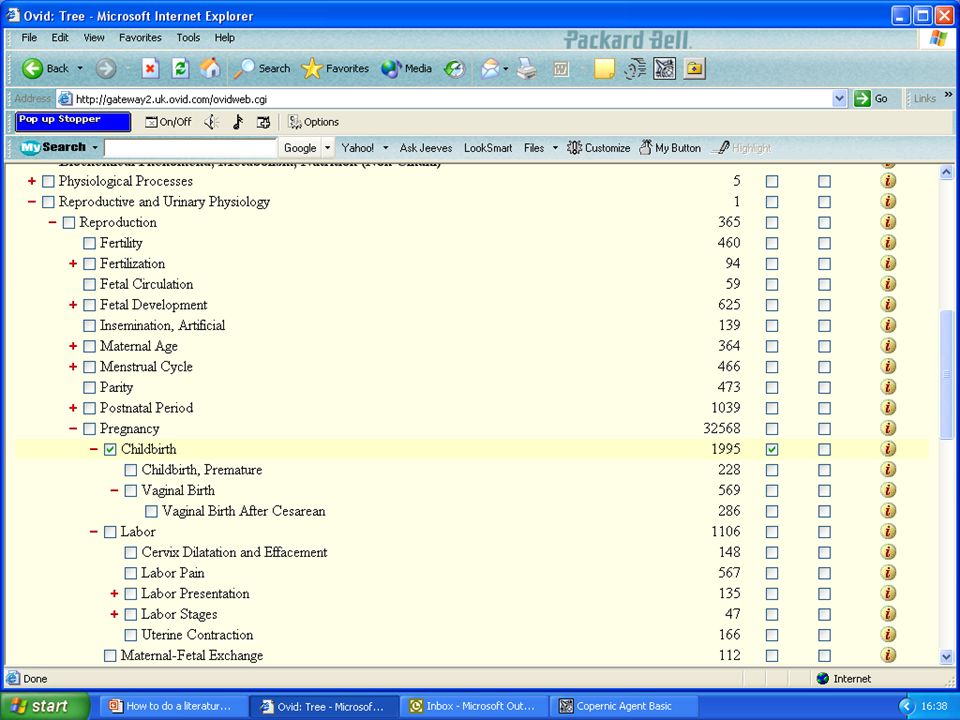Switch to Inbox Microsoft Outlook taskbar item

pos(473,706)
